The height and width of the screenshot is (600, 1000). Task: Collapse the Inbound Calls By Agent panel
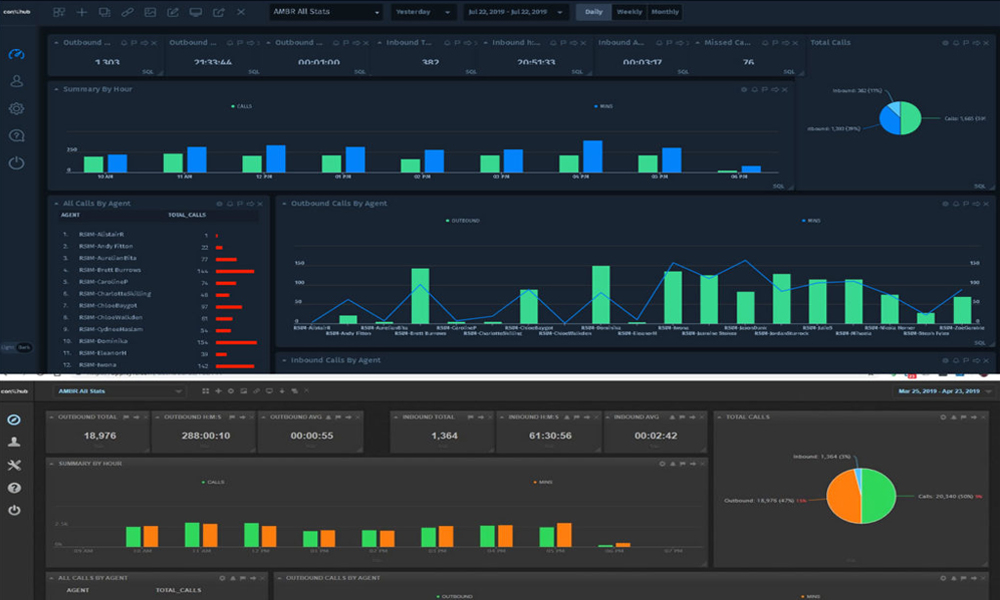click(284, 361)
